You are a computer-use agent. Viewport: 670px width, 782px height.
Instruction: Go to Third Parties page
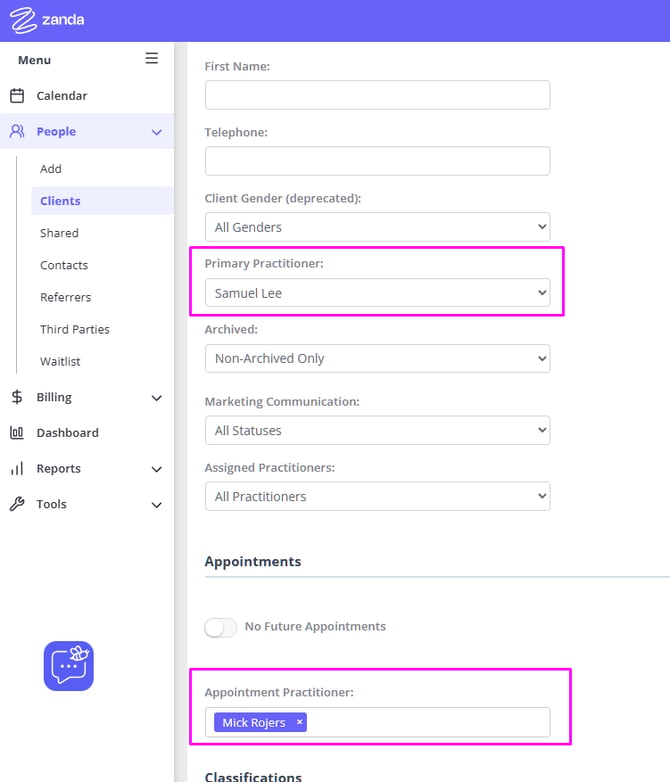coord(75,329)
